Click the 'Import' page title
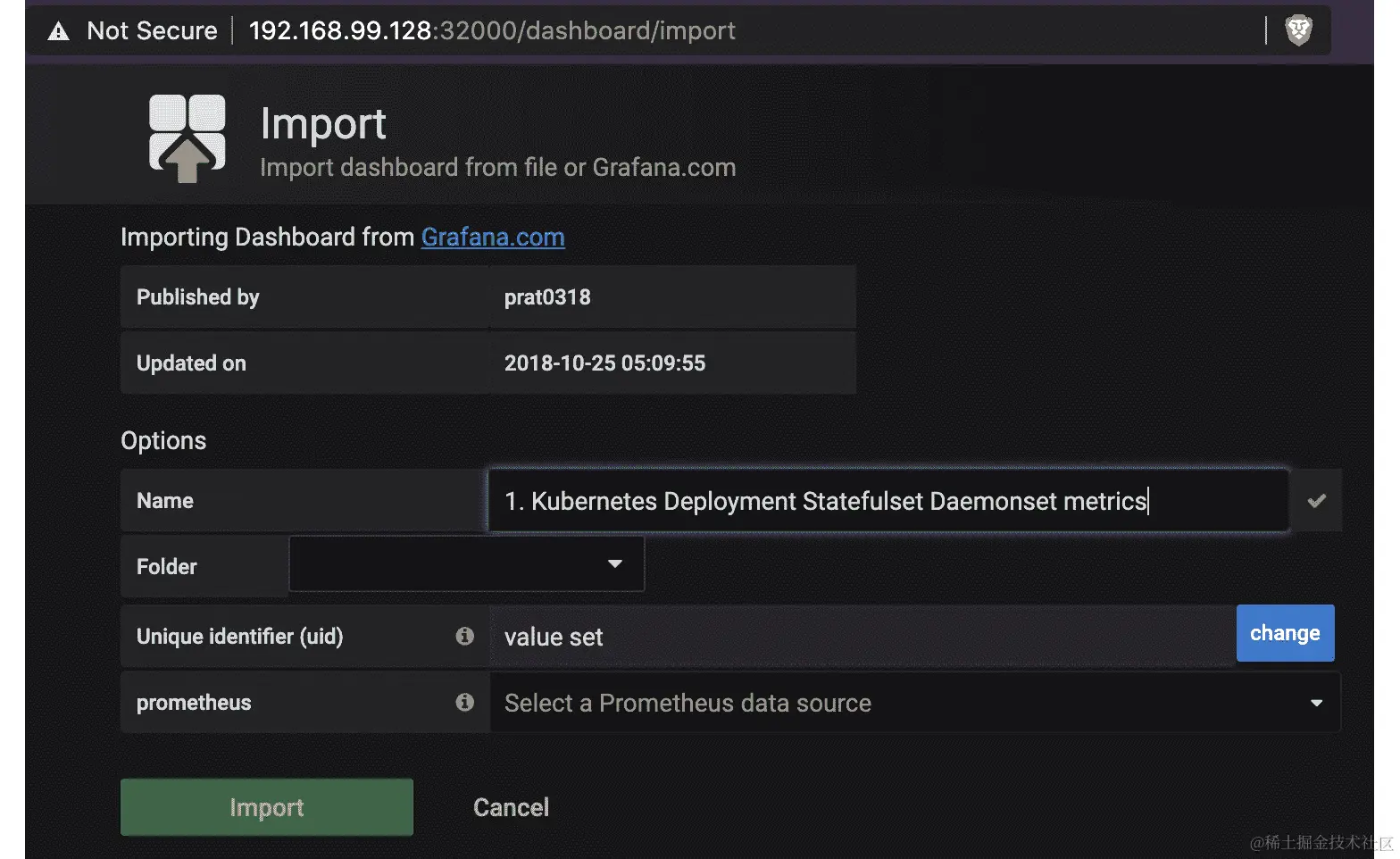 click(323, 125)
